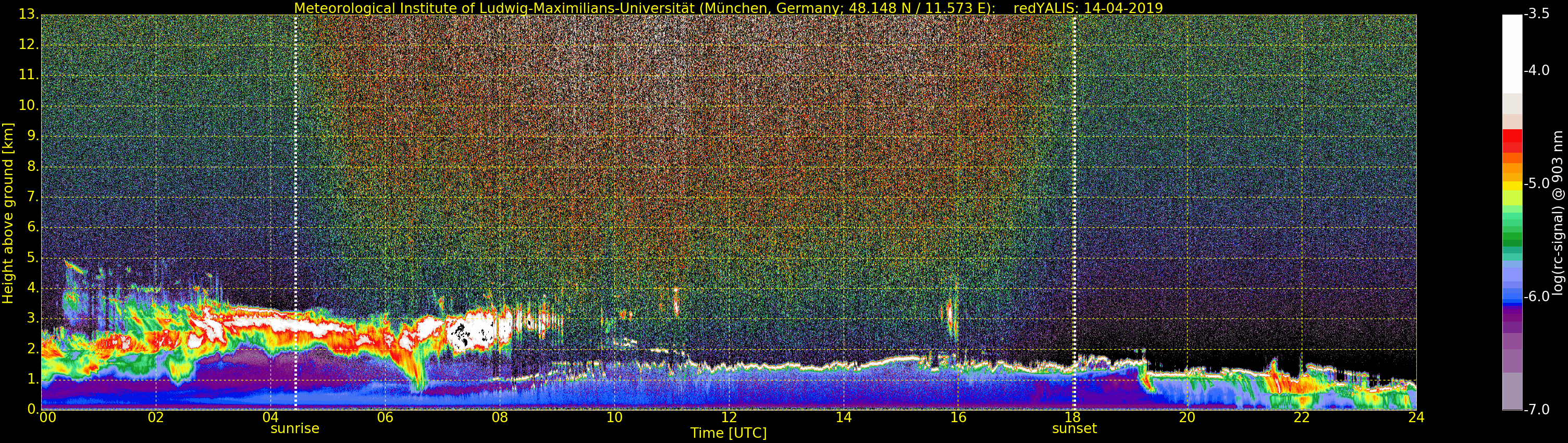The height and width of the screenshot is (443, 1568).
Task: Click the y-axis tick label '11.'
Action: pyautogui.click(x=29, y=75)
